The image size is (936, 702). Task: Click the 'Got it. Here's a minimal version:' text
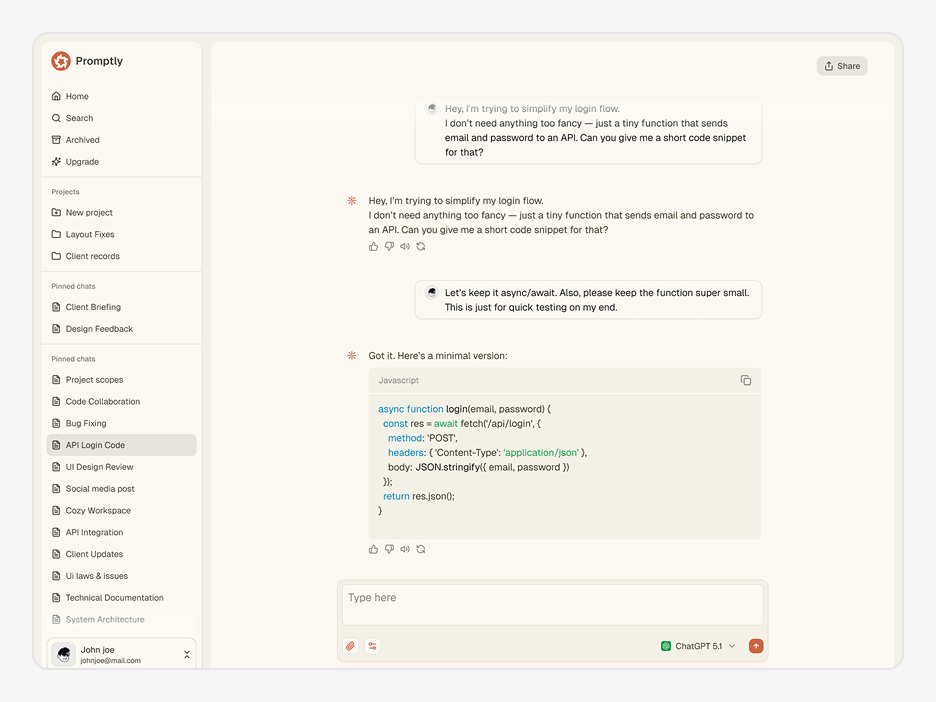tap(438, 356)
